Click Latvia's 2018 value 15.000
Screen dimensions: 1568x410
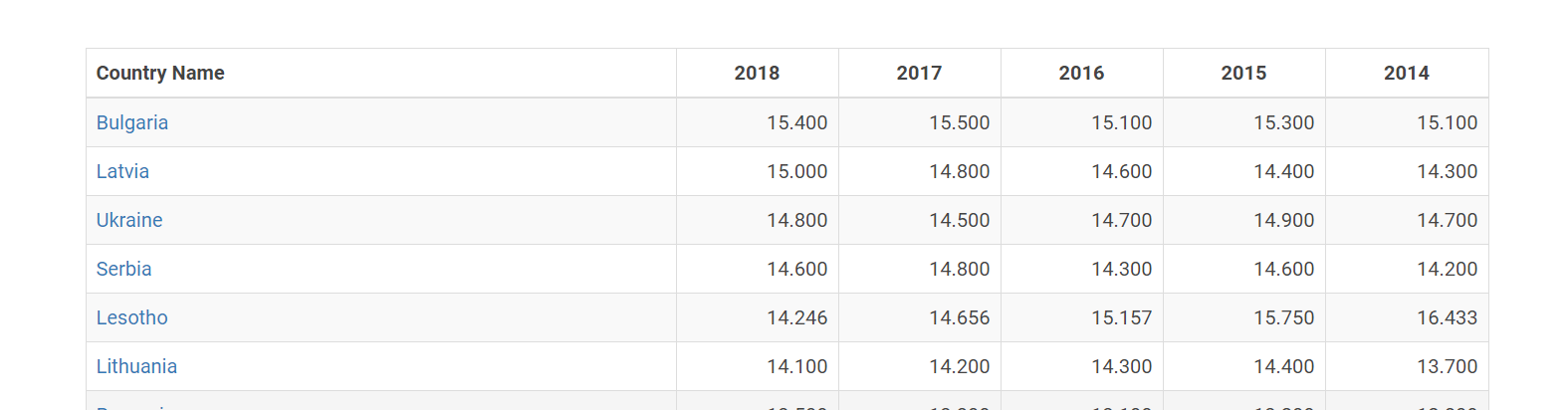point(796,171)
